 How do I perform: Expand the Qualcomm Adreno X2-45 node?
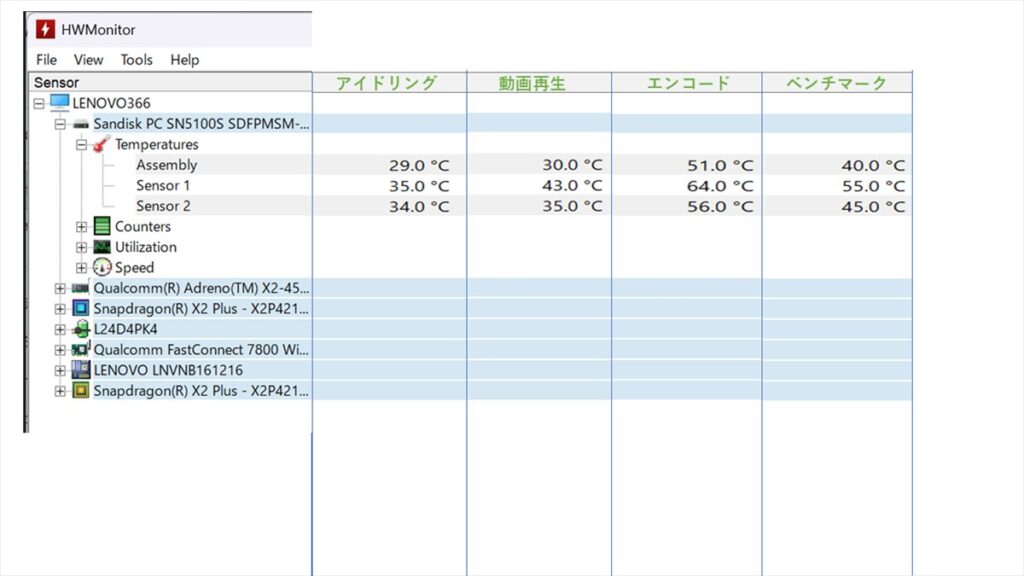60,288
